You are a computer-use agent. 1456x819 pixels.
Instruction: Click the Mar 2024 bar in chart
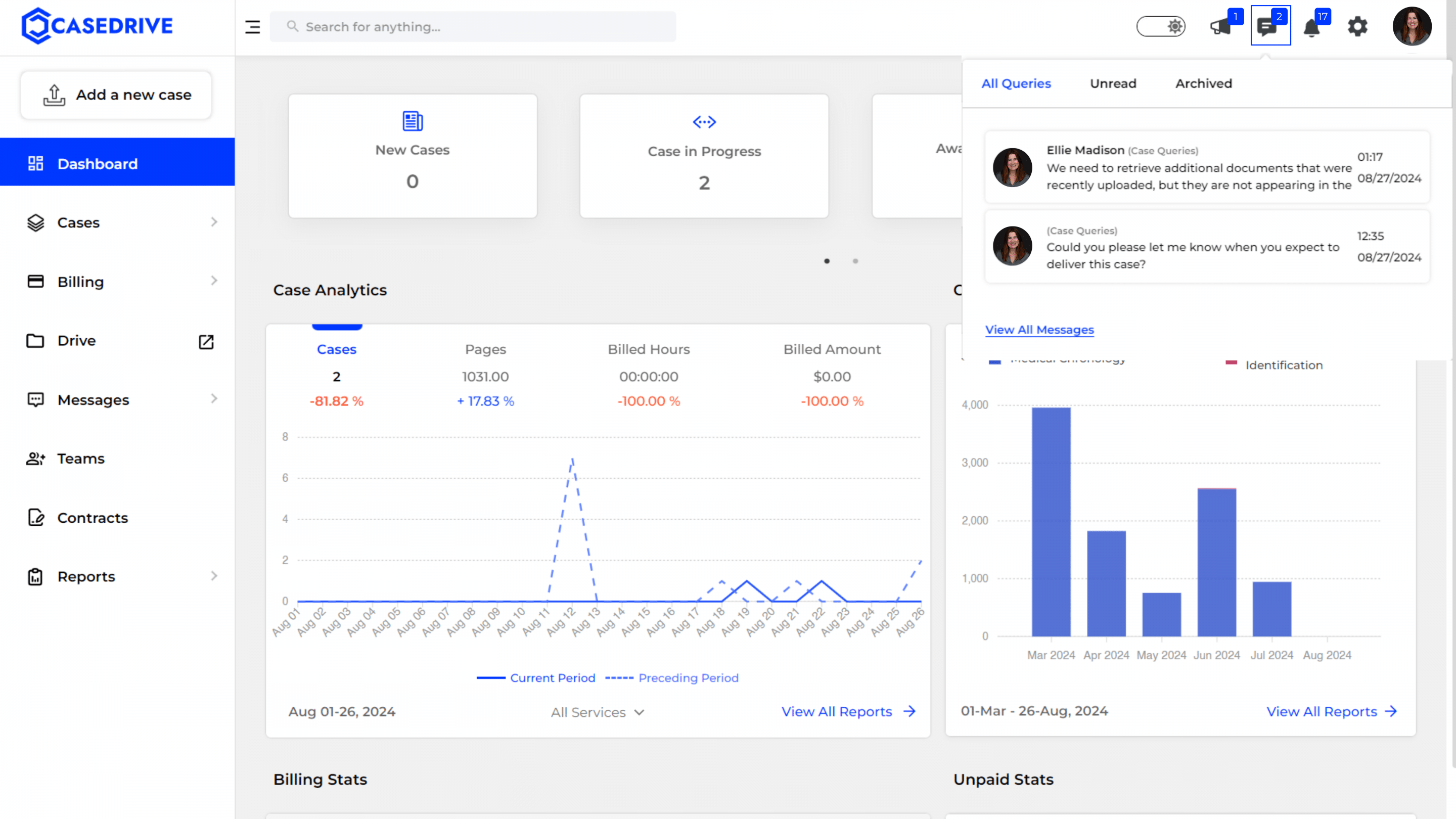click(x=1052, y=522)
